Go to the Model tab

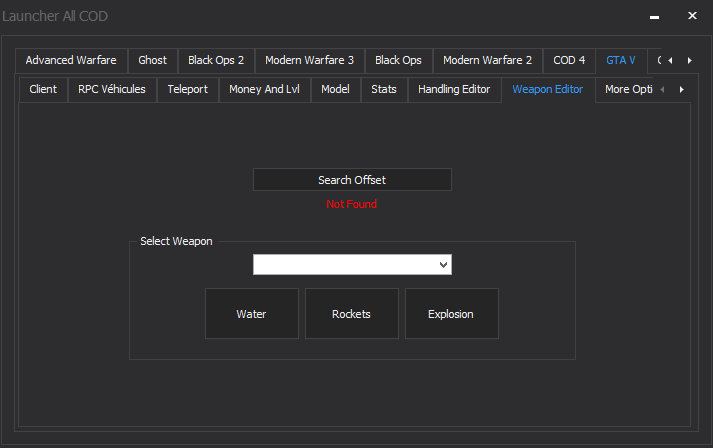[336, 90]
